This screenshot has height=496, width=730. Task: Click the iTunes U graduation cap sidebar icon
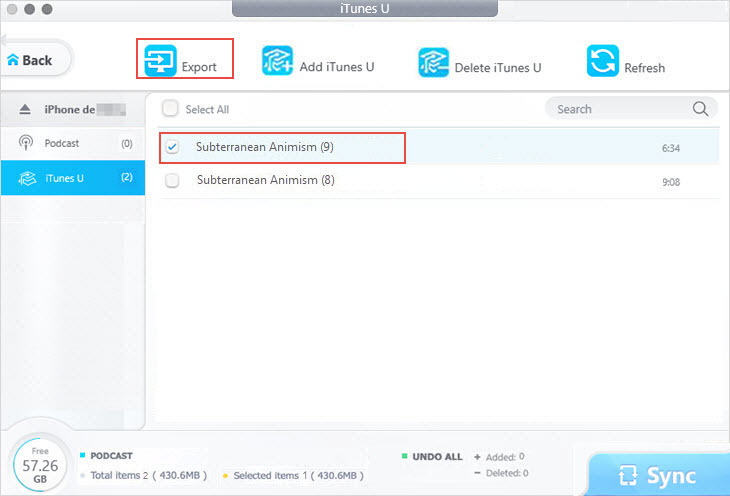27,178
